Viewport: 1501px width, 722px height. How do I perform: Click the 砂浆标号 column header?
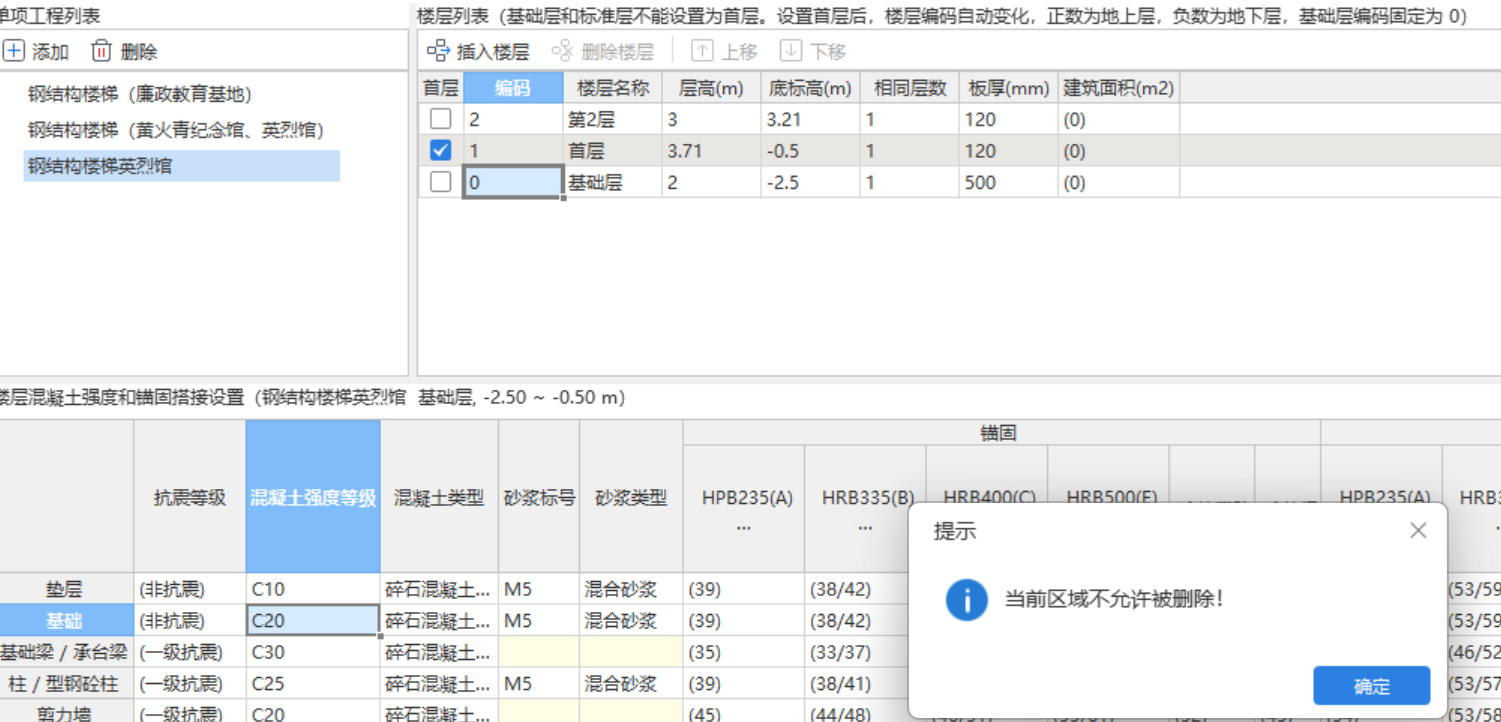pyautogui.click(x=539, y=497)
